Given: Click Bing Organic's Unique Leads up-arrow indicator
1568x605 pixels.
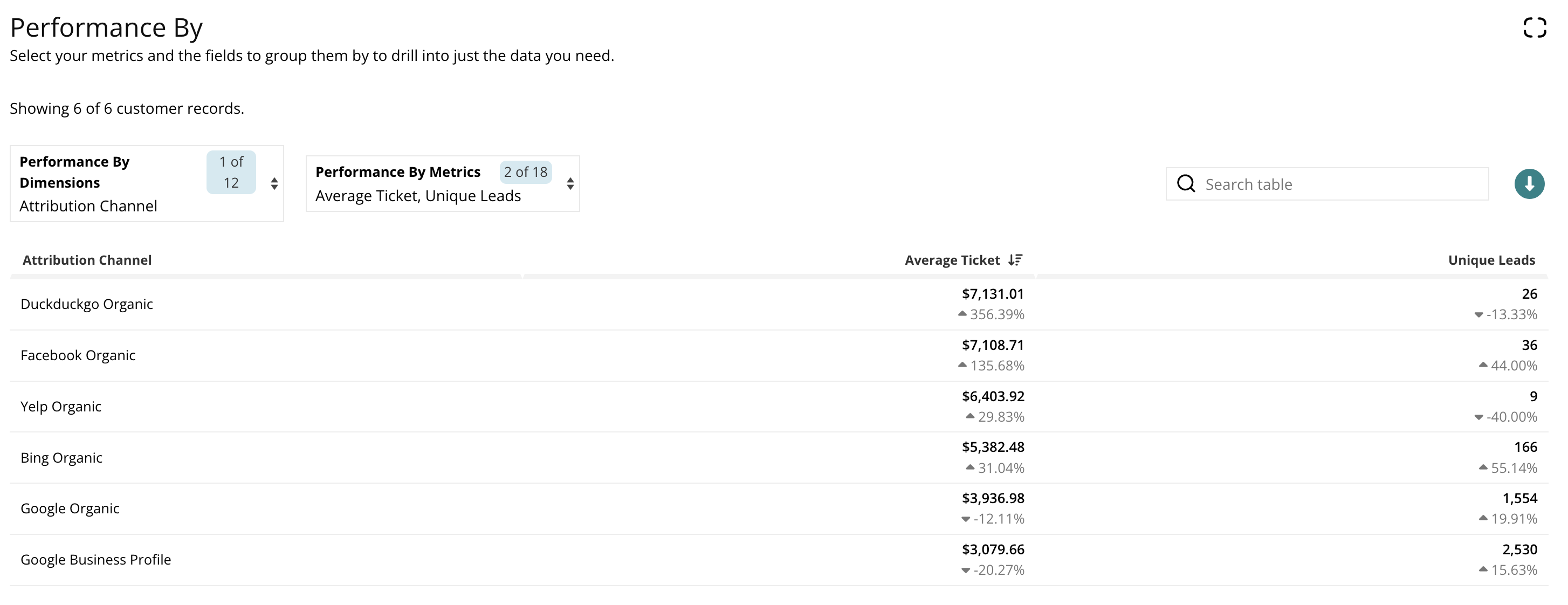Looking at the screenshot, I should (x=1483, y=467).
